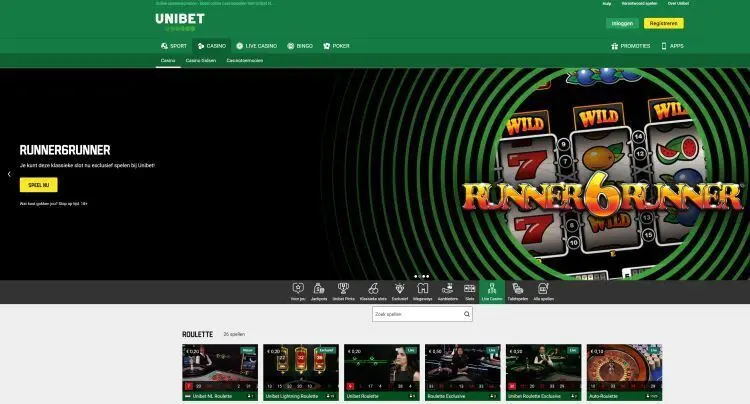
Task: Select the Live Casino category icon
Action: click(x=491, y=288)
